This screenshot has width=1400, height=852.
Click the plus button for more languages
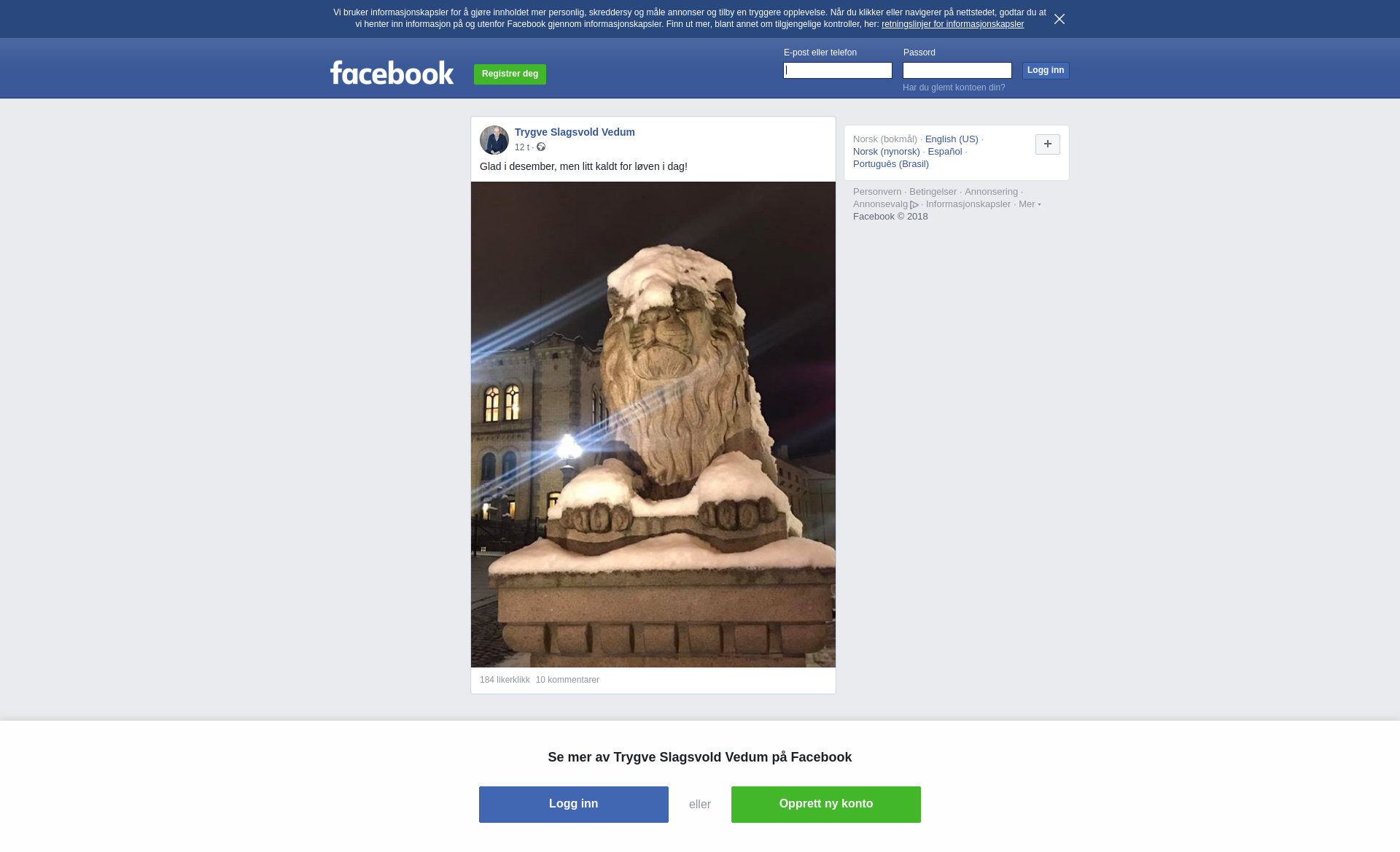click(x=1048, y=144)
